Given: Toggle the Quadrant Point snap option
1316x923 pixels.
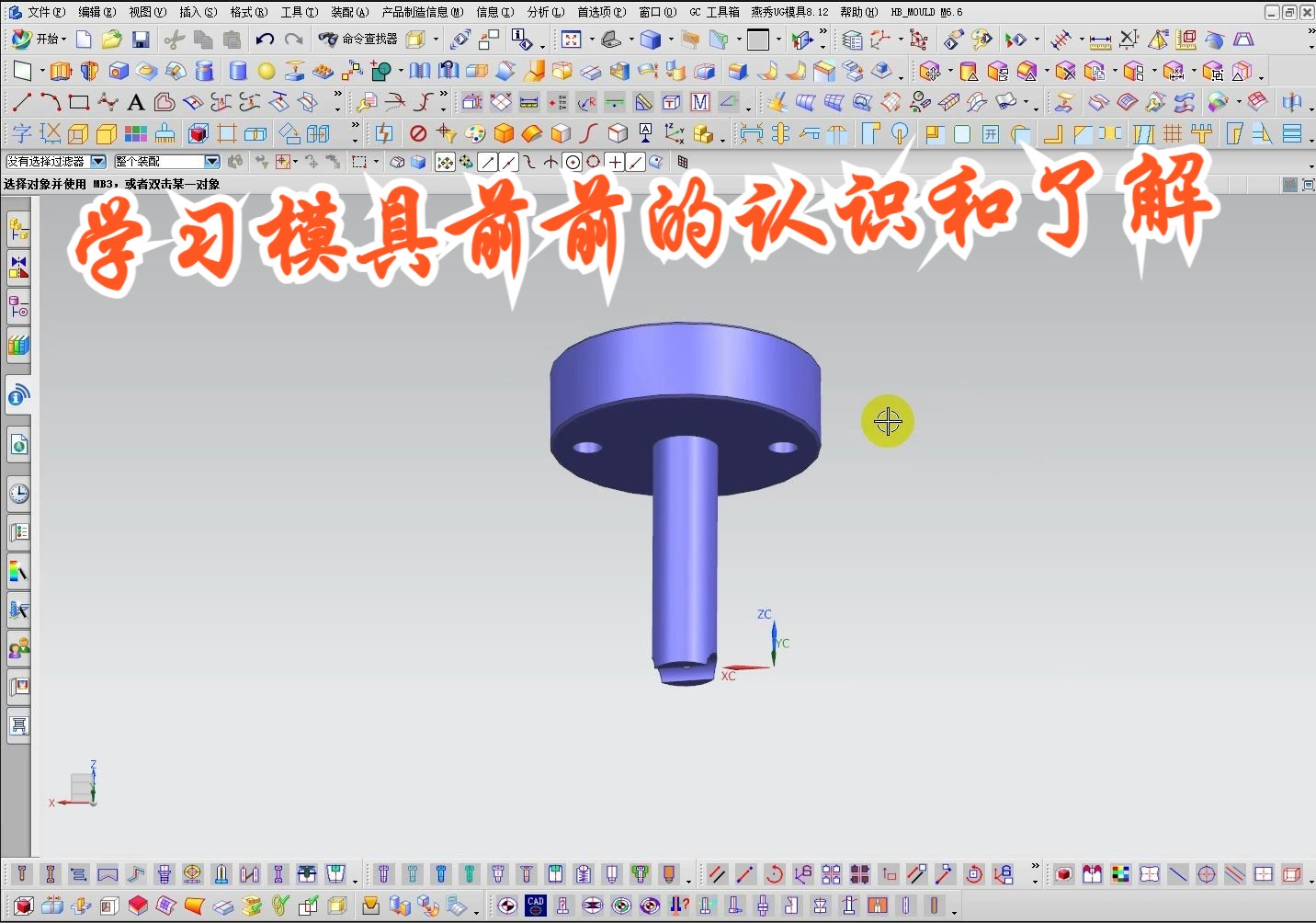Looking at the screenshot, I should [x=594, y=163].
